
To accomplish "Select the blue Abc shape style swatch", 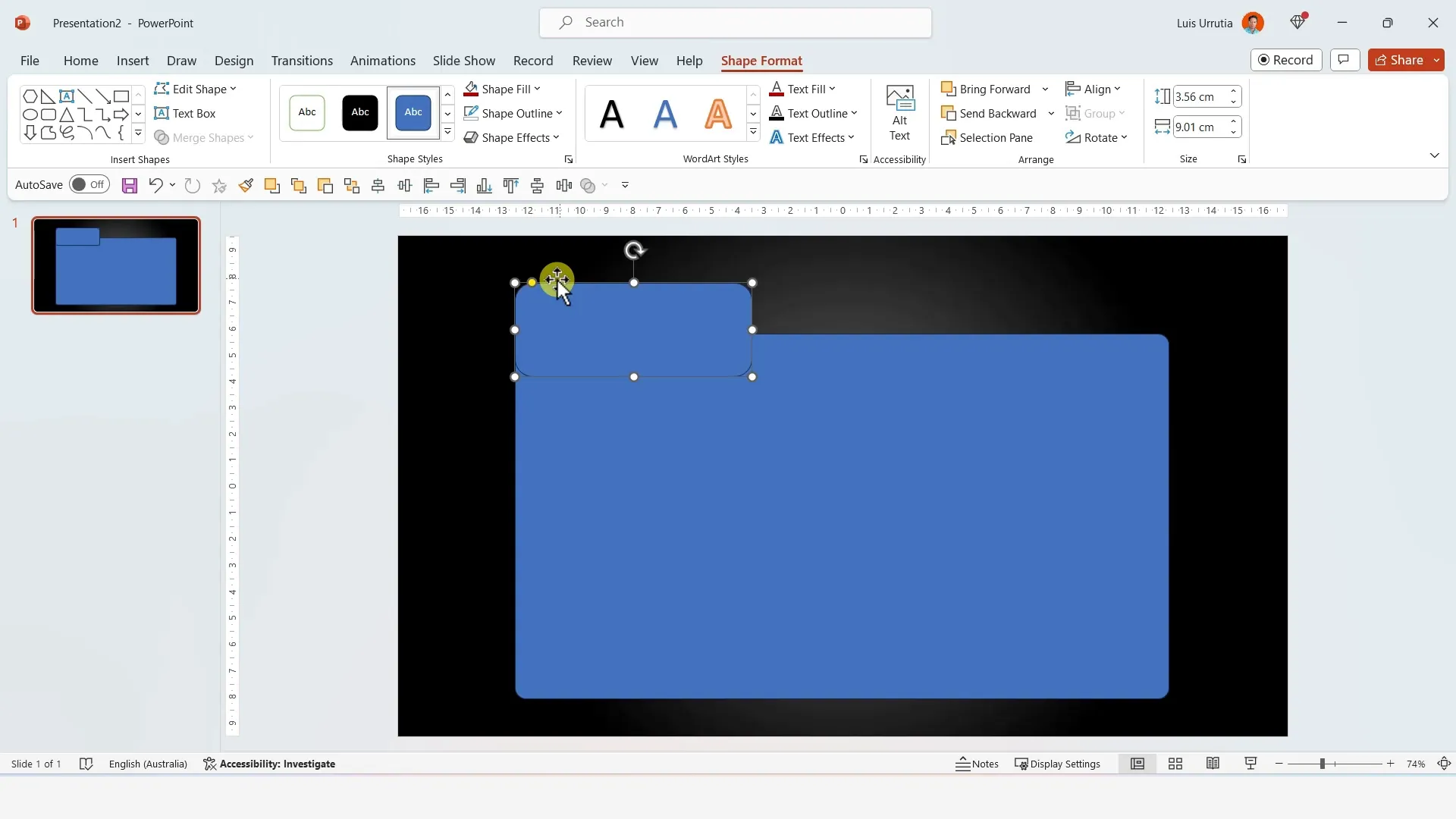I will (413, 113).
